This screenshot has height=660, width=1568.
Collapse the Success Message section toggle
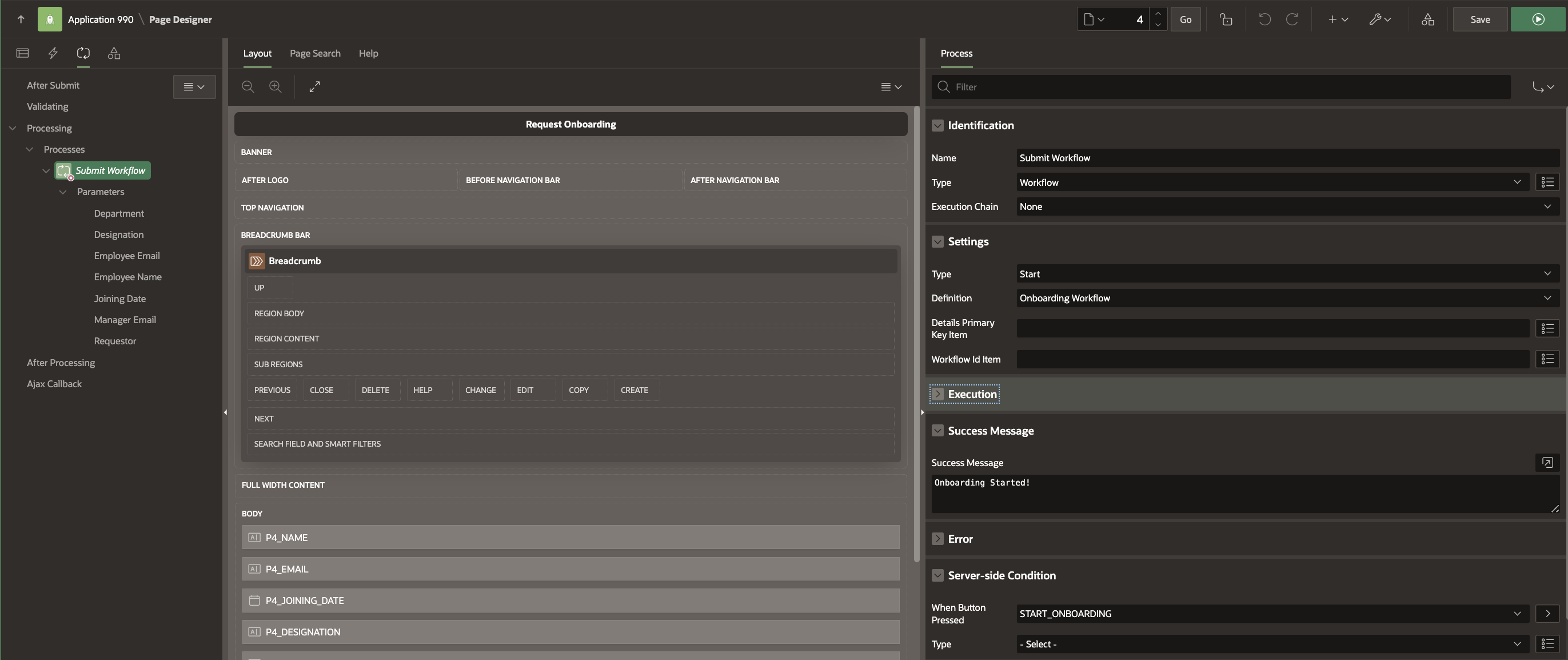click(x=937, y=431)
